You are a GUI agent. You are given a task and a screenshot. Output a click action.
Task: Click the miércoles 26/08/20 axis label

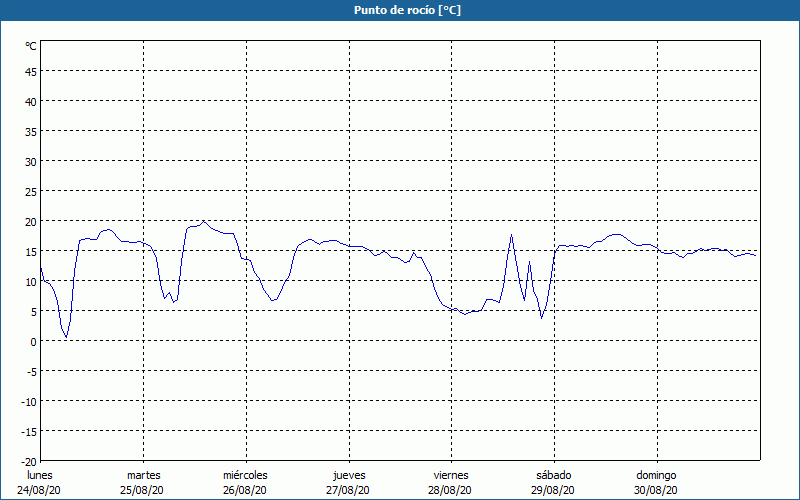[x=245, y=483]
